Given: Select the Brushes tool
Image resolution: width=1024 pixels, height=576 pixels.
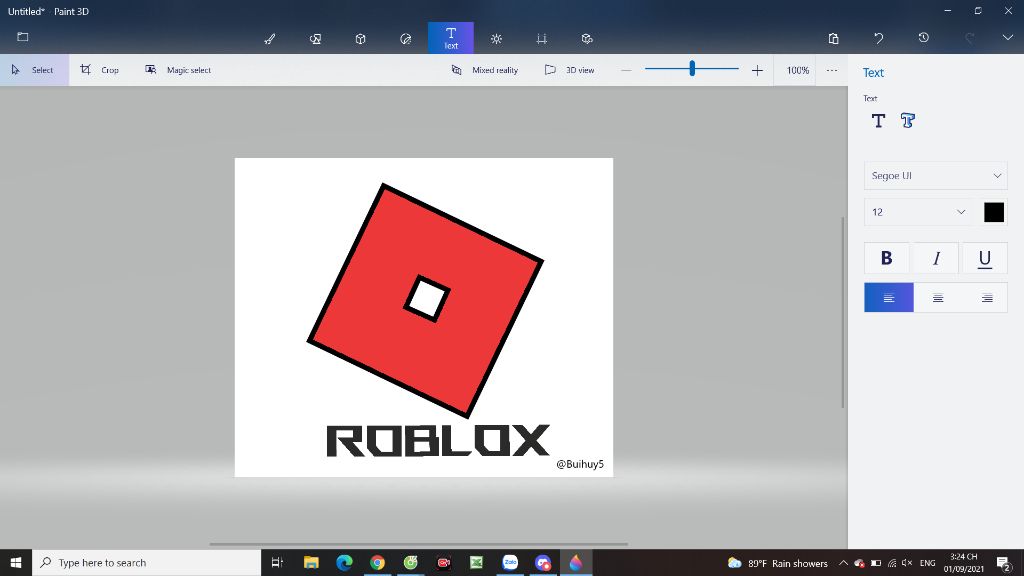Looking at the screenshot, I should 270,39.
